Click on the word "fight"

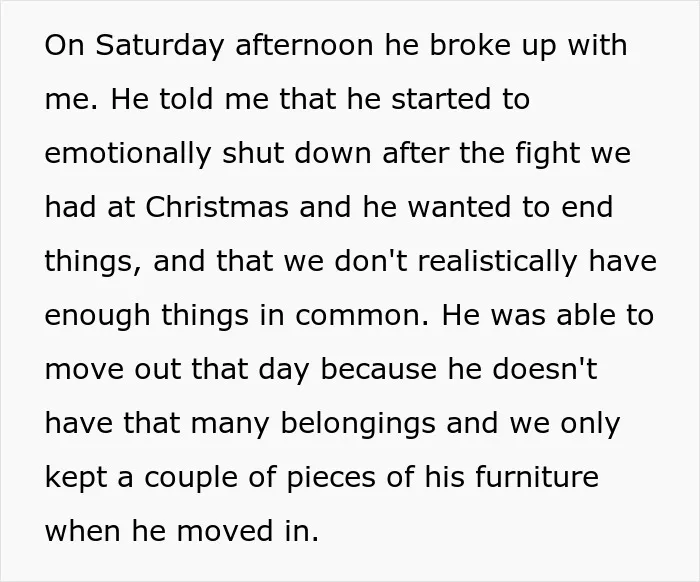548,154
